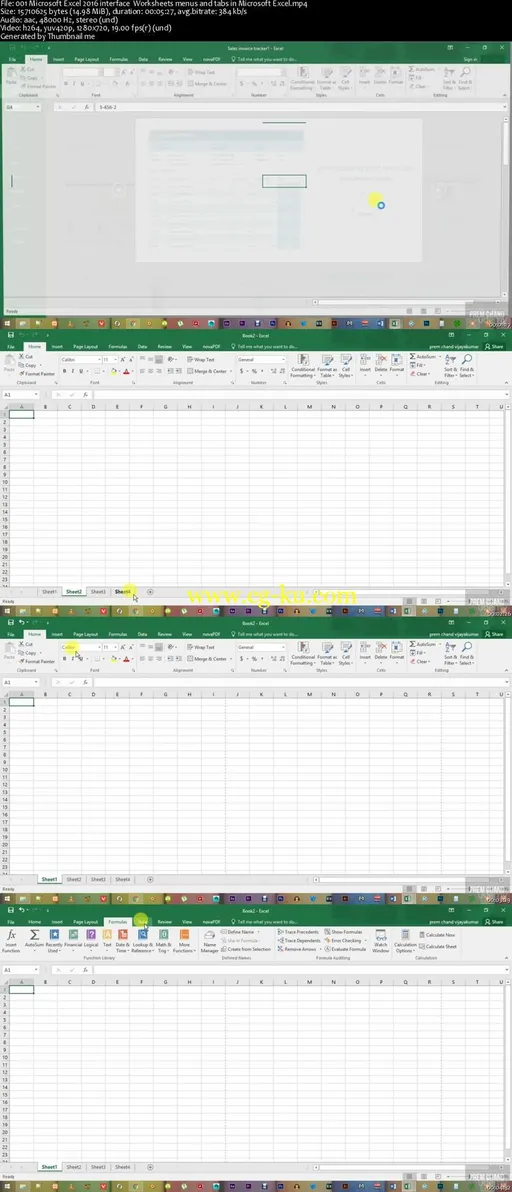This screenshot has height=1192, width=512.
Task: Open the Math & Trig functions menu
Action: click(x=163, y=940)
